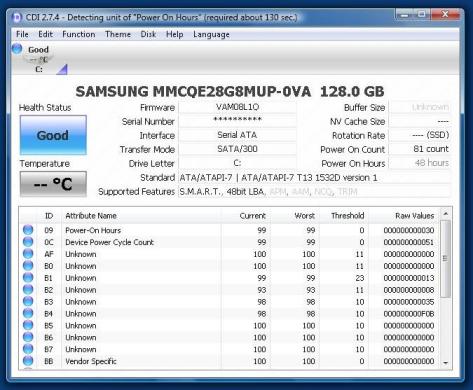
Task: Open the Theme menu
Action: [x=118, y=34]
